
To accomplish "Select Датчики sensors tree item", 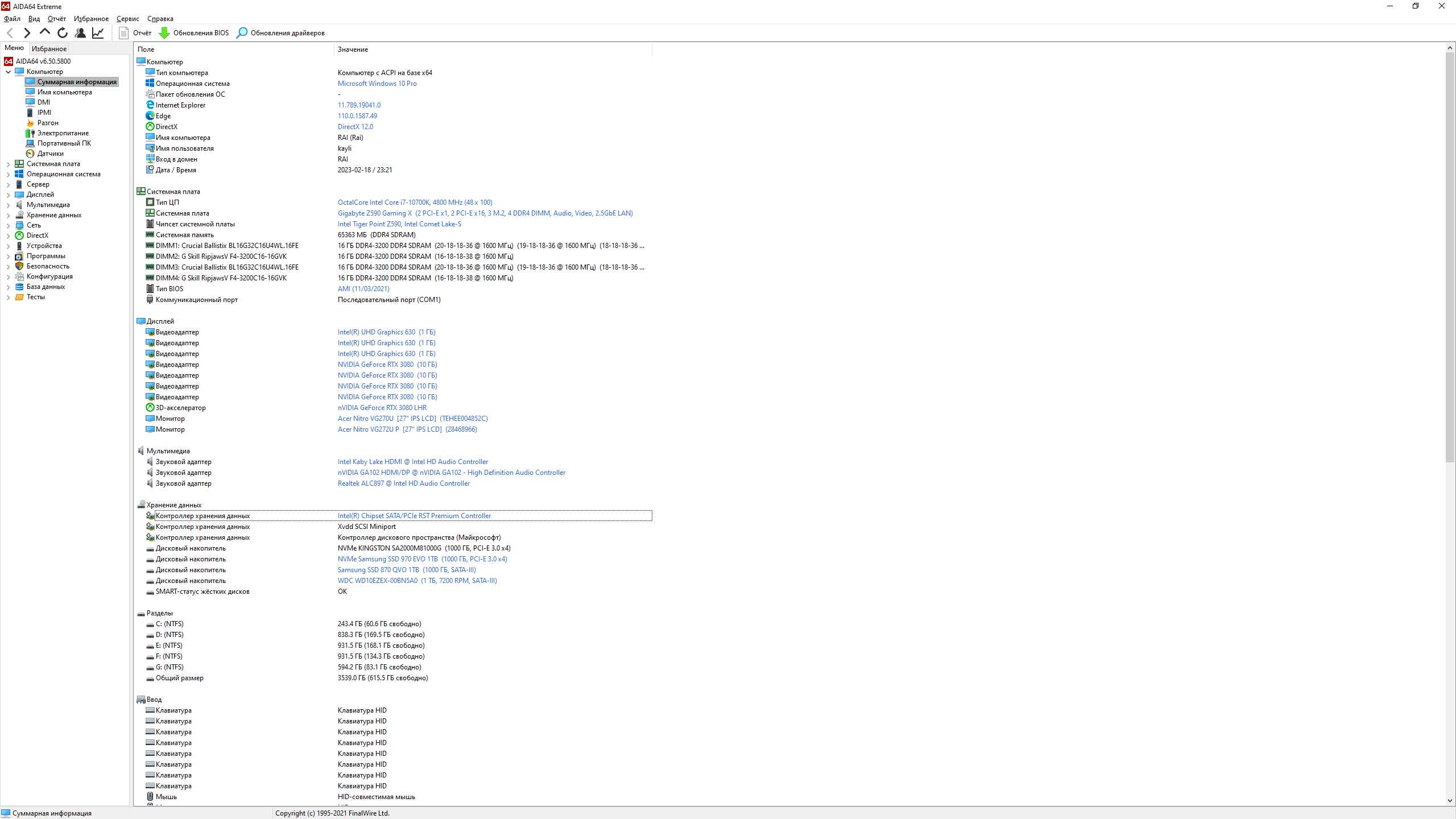I will [x=51, y=154].
